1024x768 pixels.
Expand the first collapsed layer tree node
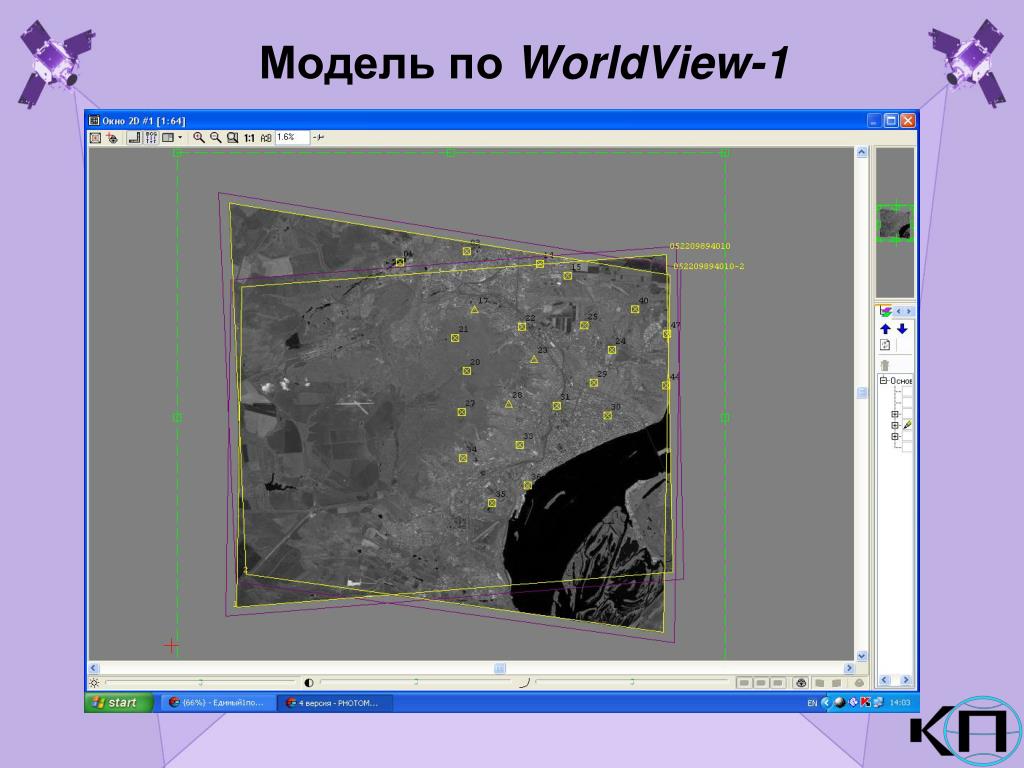[x=896, y=415]
